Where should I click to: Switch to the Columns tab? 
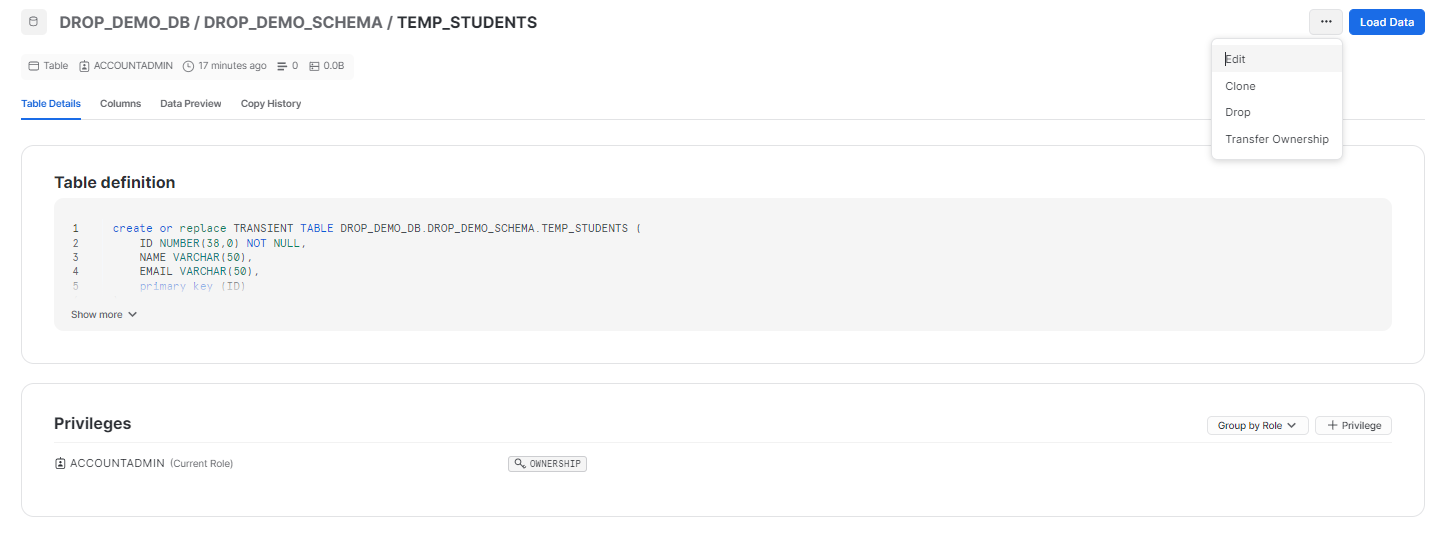[120, 104]
